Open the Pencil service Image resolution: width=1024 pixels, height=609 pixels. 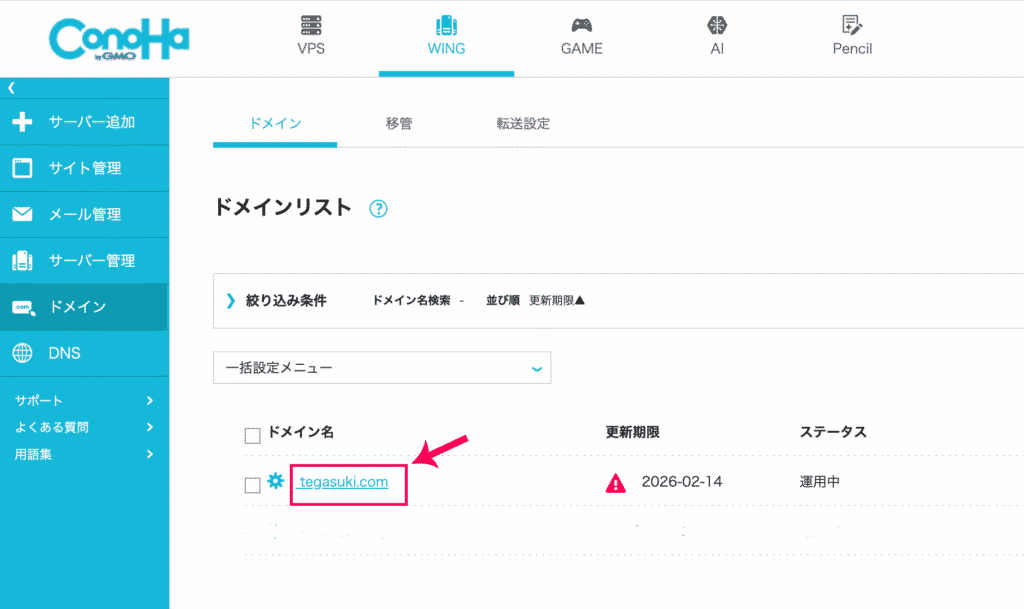852,36
